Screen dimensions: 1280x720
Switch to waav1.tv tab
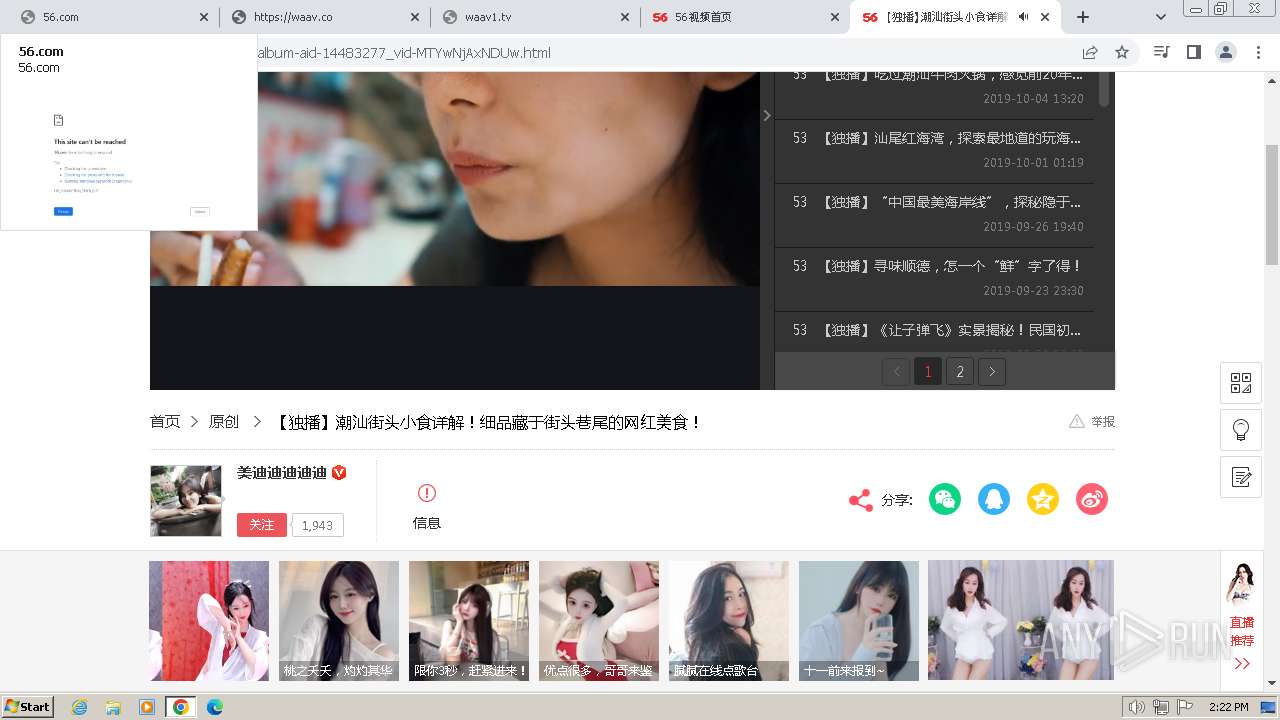click(x=535, y=17)
